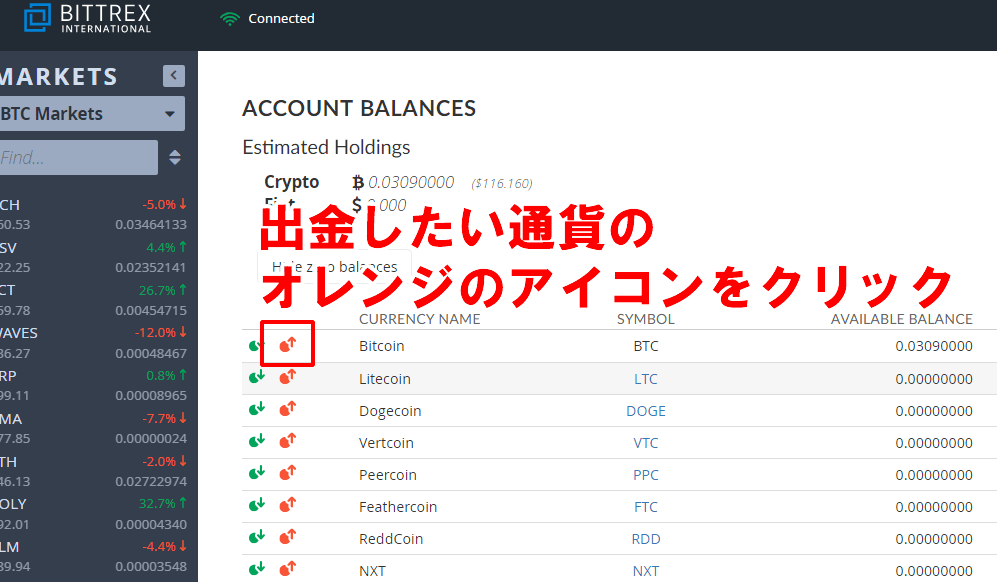Click the 4.4% change in the markets list
997x582 pixels.
tap(167, 247)
